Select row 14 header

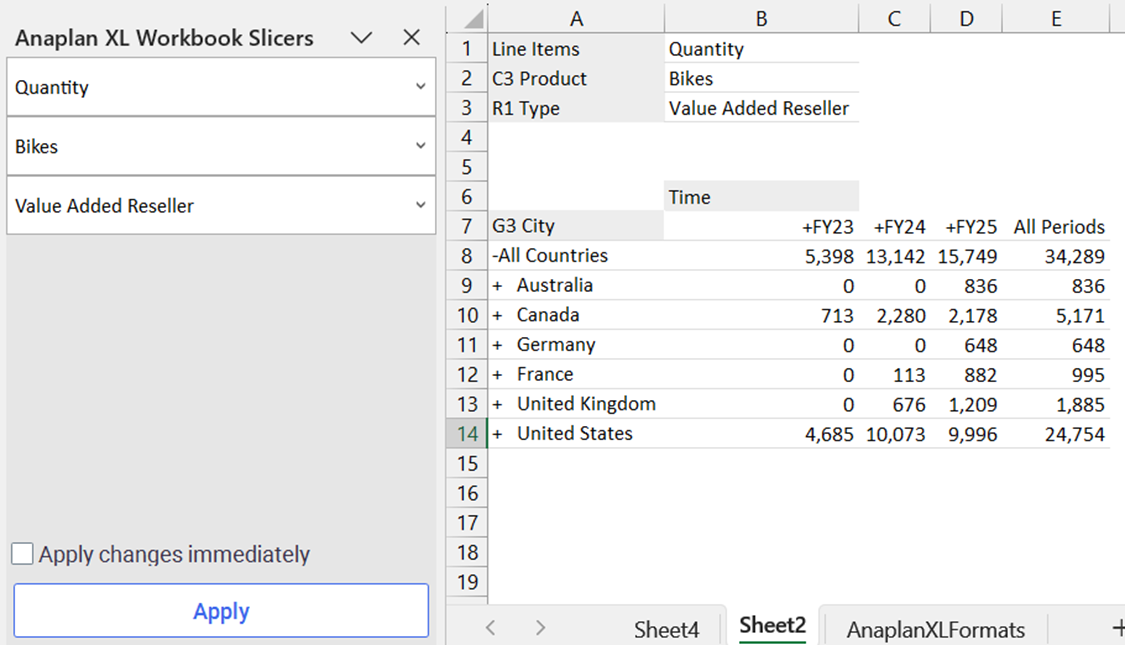click(x=467, y=434)
